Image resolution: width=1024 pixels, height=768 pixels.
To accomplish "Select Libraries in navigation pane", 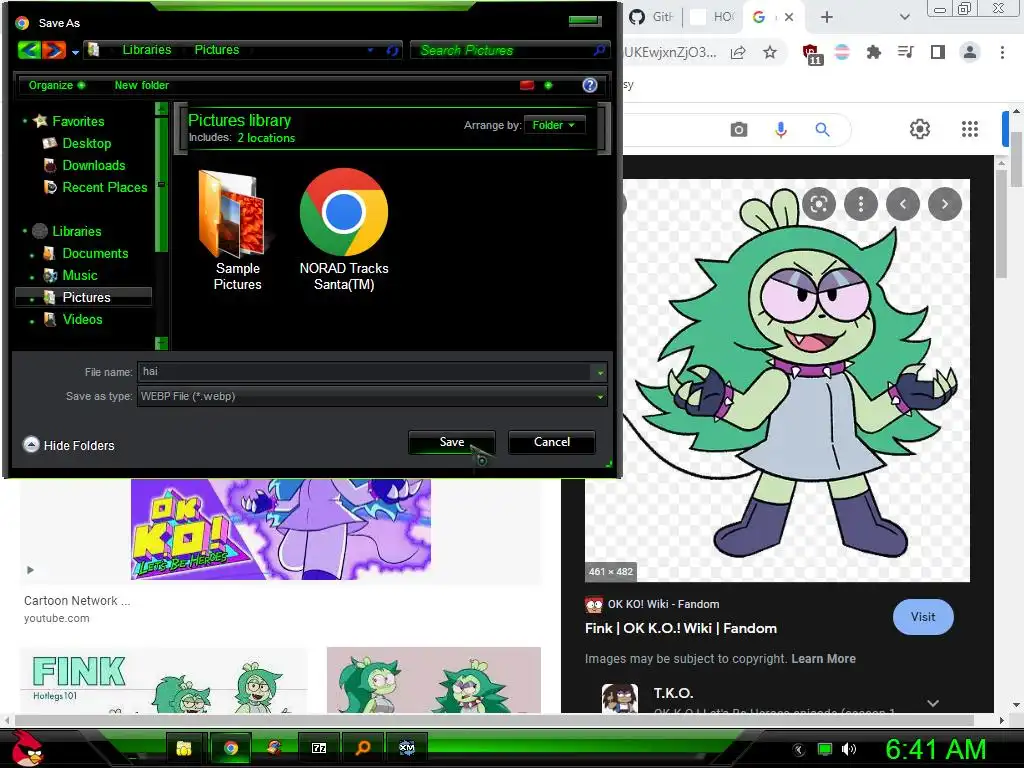I will point(76,231).
